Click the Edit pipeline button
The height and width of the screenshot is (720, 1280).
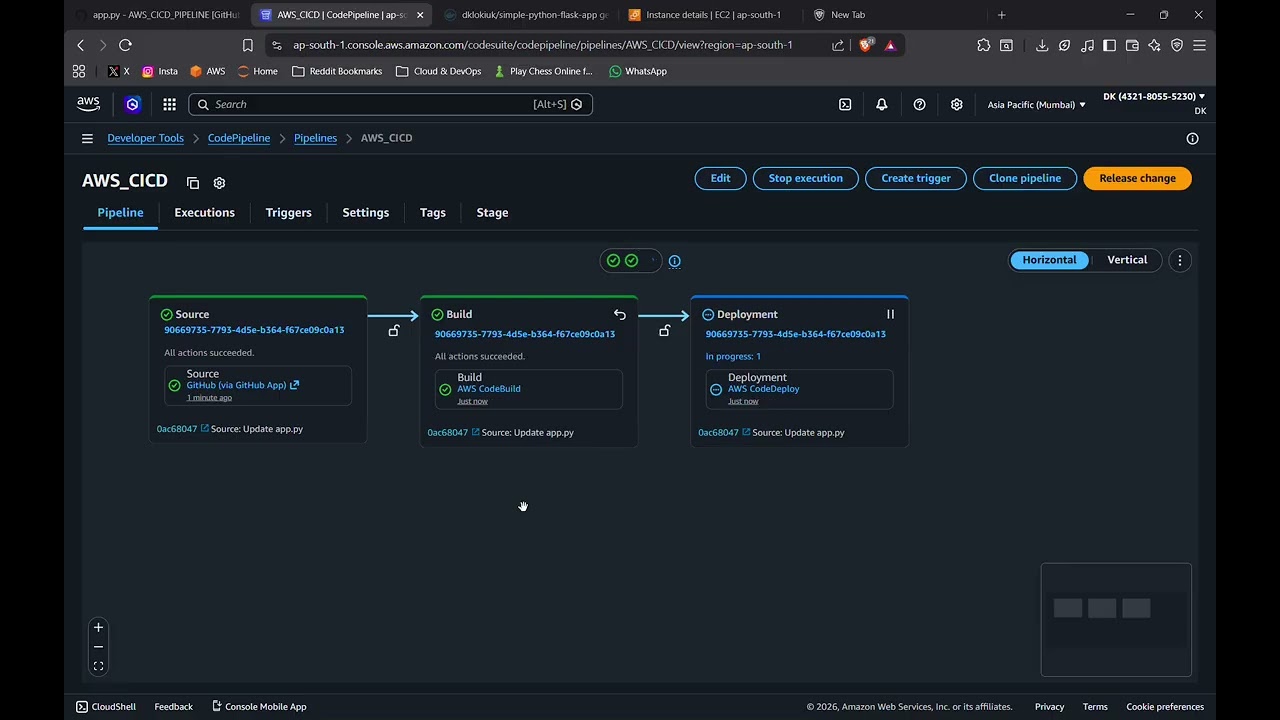720,178
